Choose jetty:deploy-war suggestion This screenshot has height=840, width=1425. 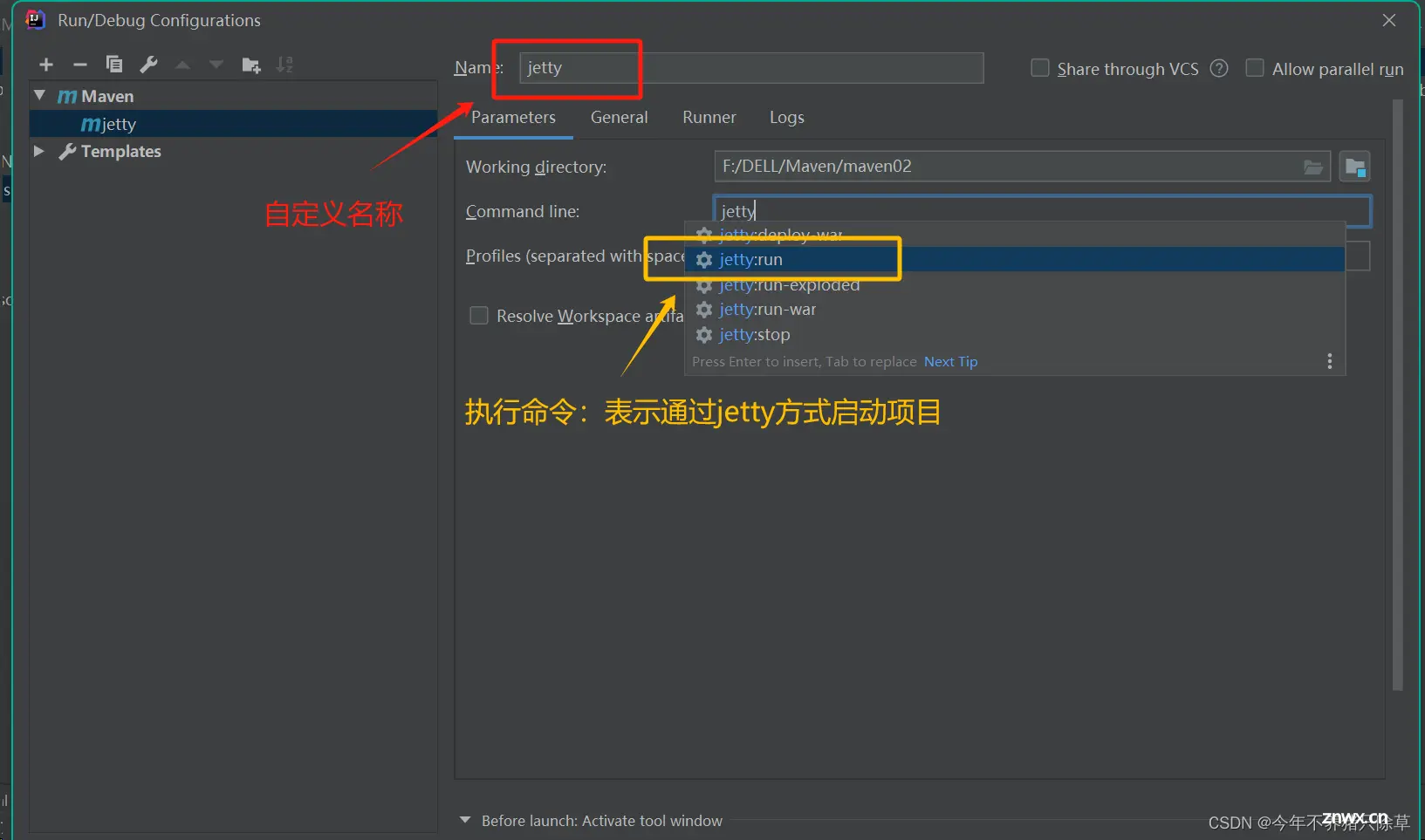[x=1015, y=235]
